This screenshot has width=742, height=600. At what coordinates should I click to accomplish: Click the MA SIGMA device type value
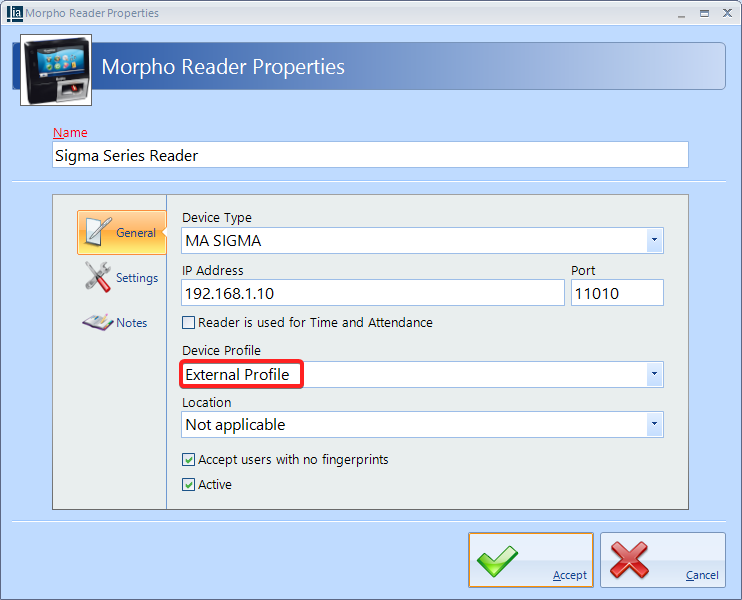[x=223, y=241]
